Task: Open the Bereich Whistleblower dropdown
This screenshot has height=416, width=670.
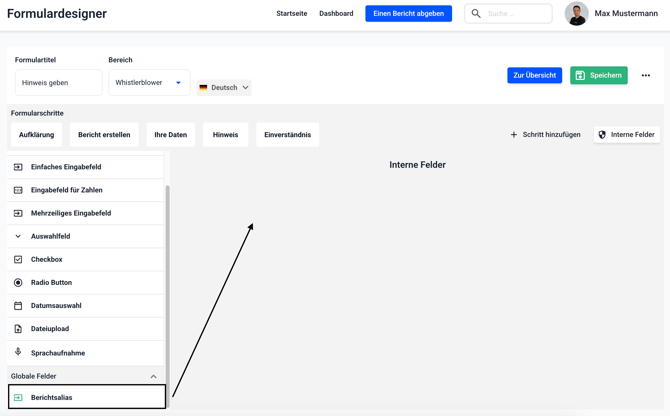Action: 149,83
